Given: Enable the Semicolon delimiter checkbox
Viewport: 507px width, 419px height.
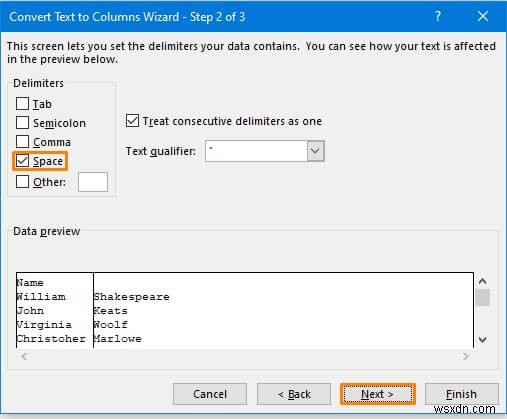Looking at the screenshot, I should click(x=22, y=123).
